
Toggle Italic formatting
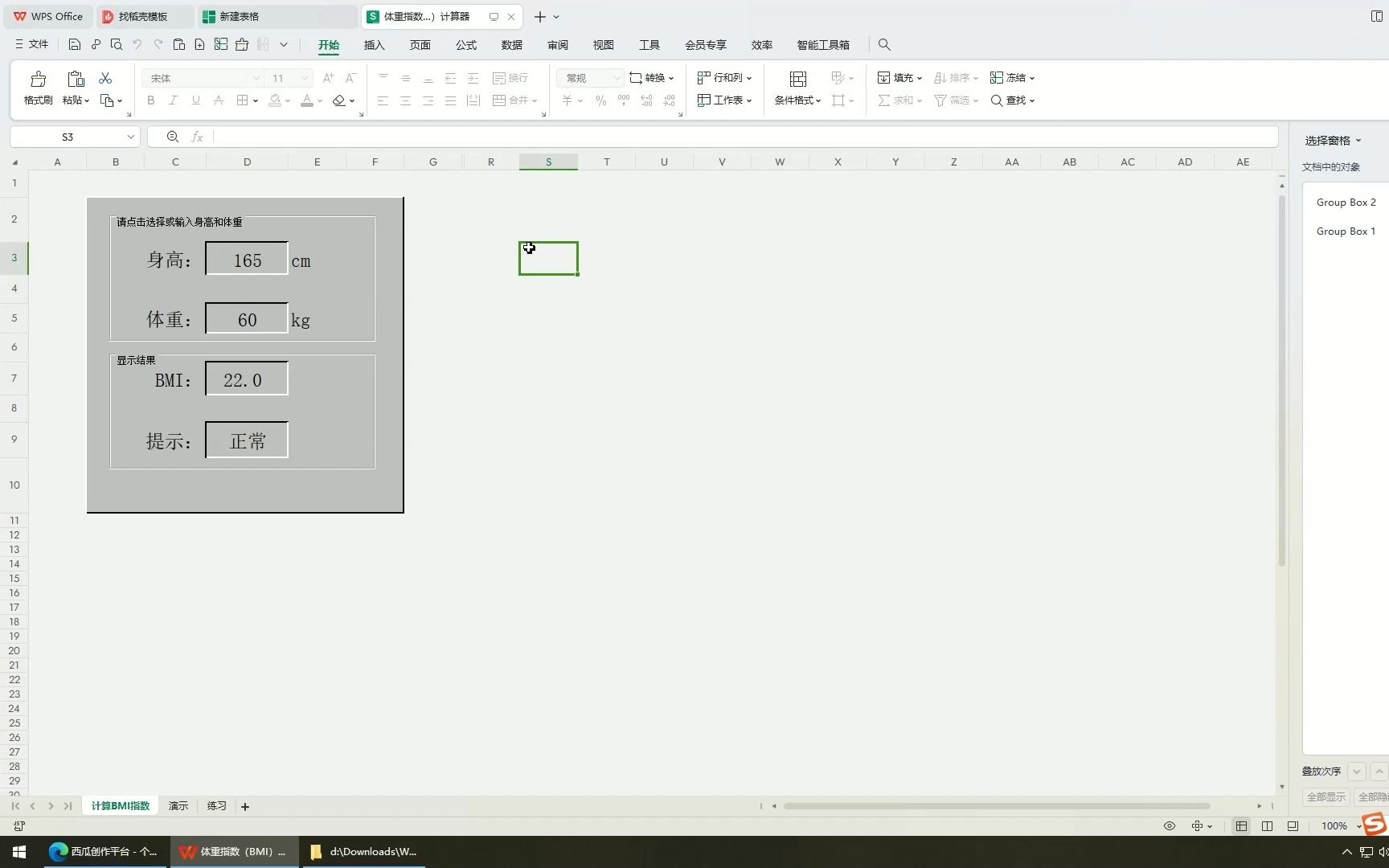(173, 100)
